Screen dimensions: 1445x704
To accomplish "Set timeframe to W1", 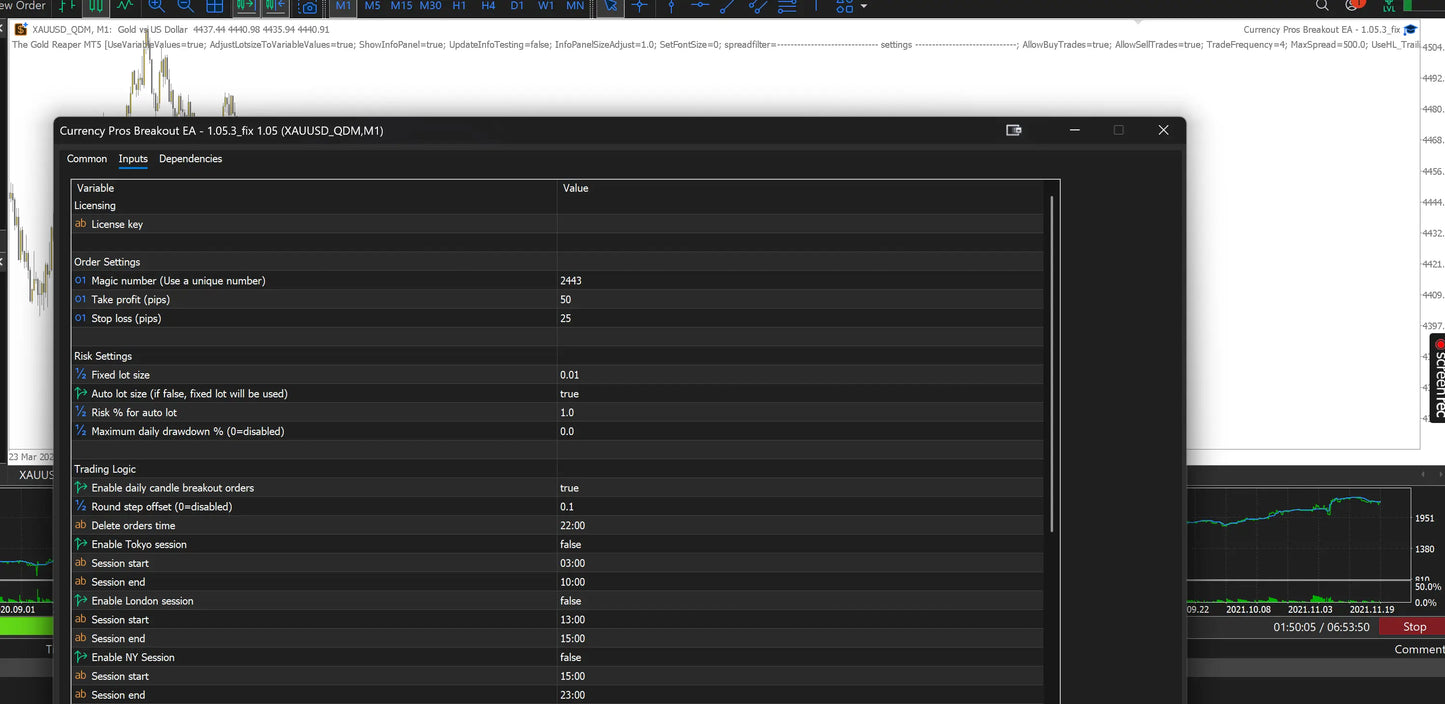I will (546, 6).
